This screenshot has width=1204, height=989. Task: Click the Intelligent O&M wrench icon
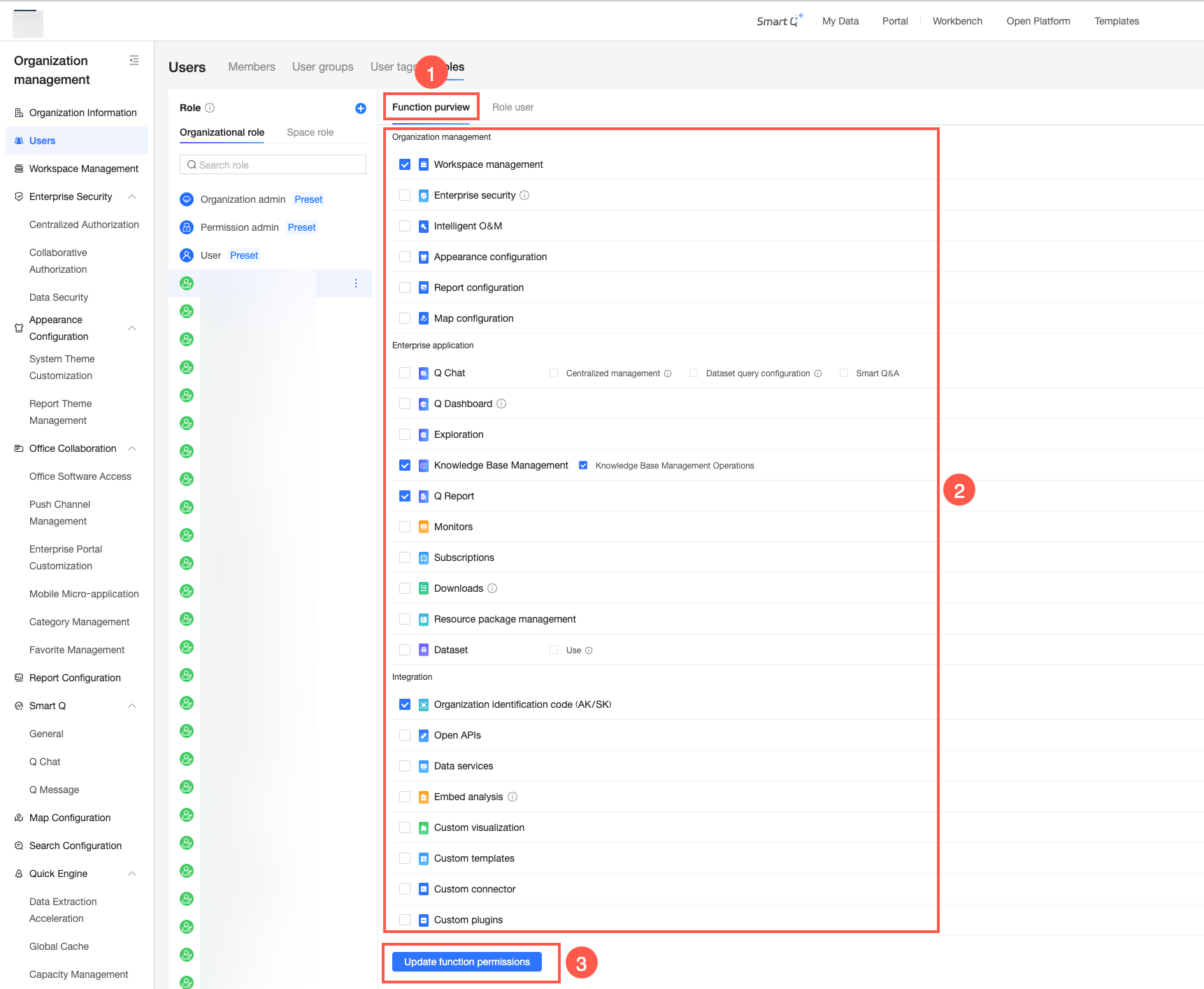pos(424,226)
